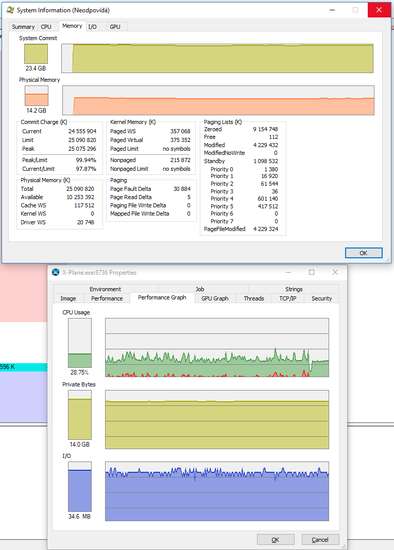Select Commit Charge Peak value 25 075 296
This screenshot has height=550, width=394.
[82, 149]
